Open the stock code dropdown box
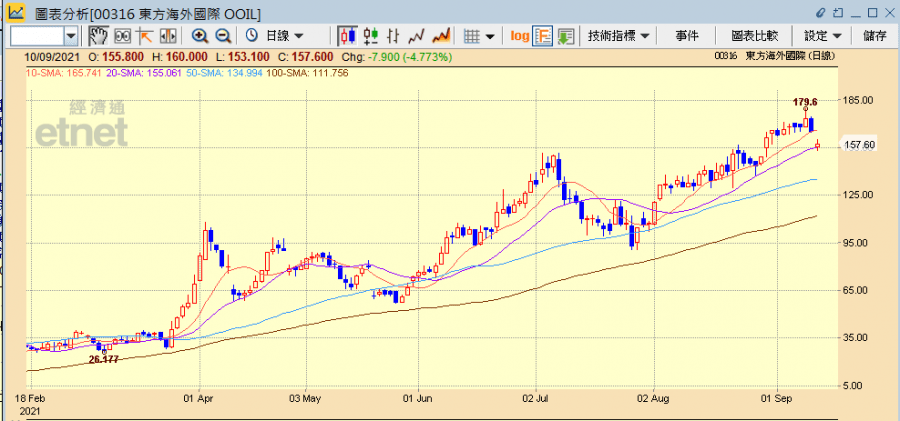 click(x=70, y=36)
